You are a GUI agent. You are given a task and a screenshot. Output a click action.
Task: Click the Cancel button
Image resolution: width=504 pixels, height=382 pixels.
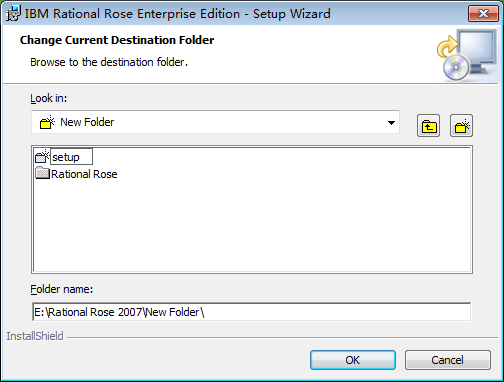pyautogui.click(x=448, y=360)
